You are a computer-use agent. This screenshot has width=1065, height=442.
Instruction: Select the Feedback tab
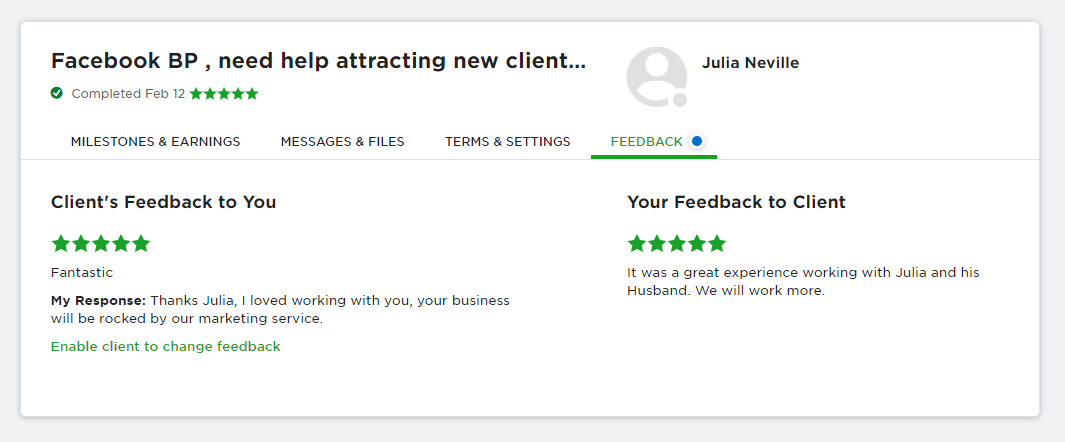[x=646, y=142]
